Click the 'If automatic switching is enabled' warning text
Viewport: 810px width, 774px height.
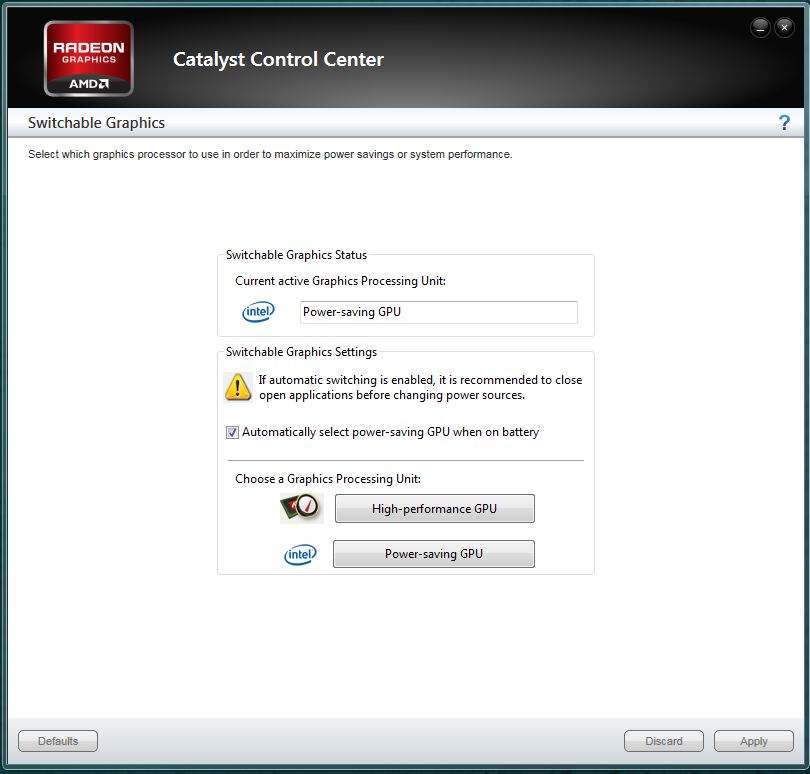point(420,388)
